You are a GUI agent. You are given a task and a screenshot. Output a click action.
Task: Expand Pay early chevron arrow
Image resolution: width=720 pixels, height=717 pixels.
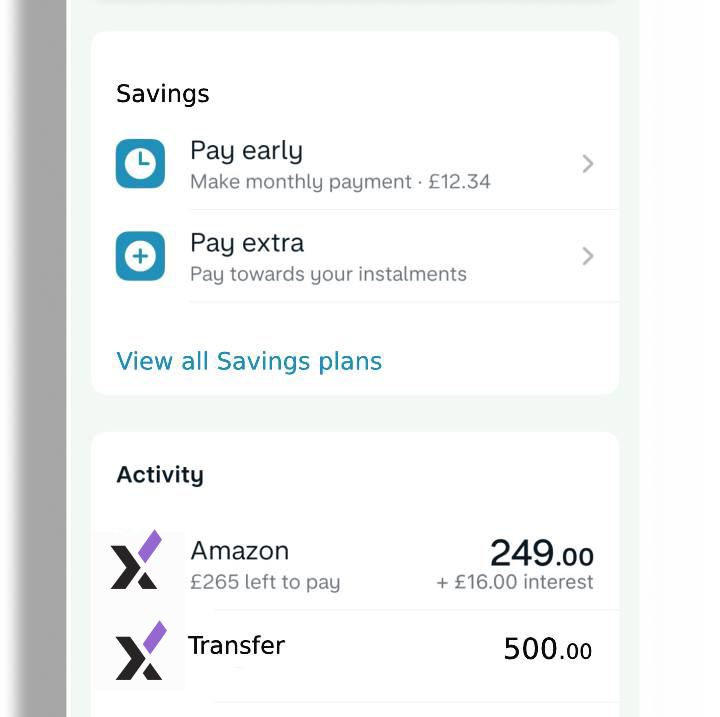tap(588, 164)
